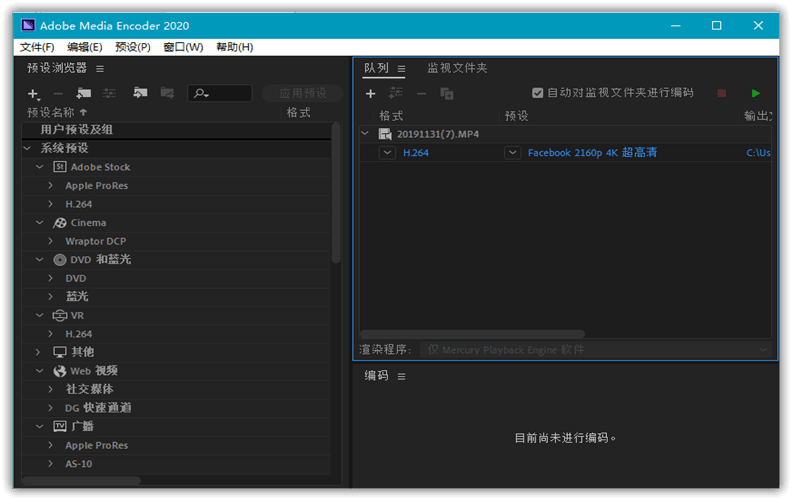Click the monitor icon next to 其他
792x500 pixels.
click(x=60, y=352)
